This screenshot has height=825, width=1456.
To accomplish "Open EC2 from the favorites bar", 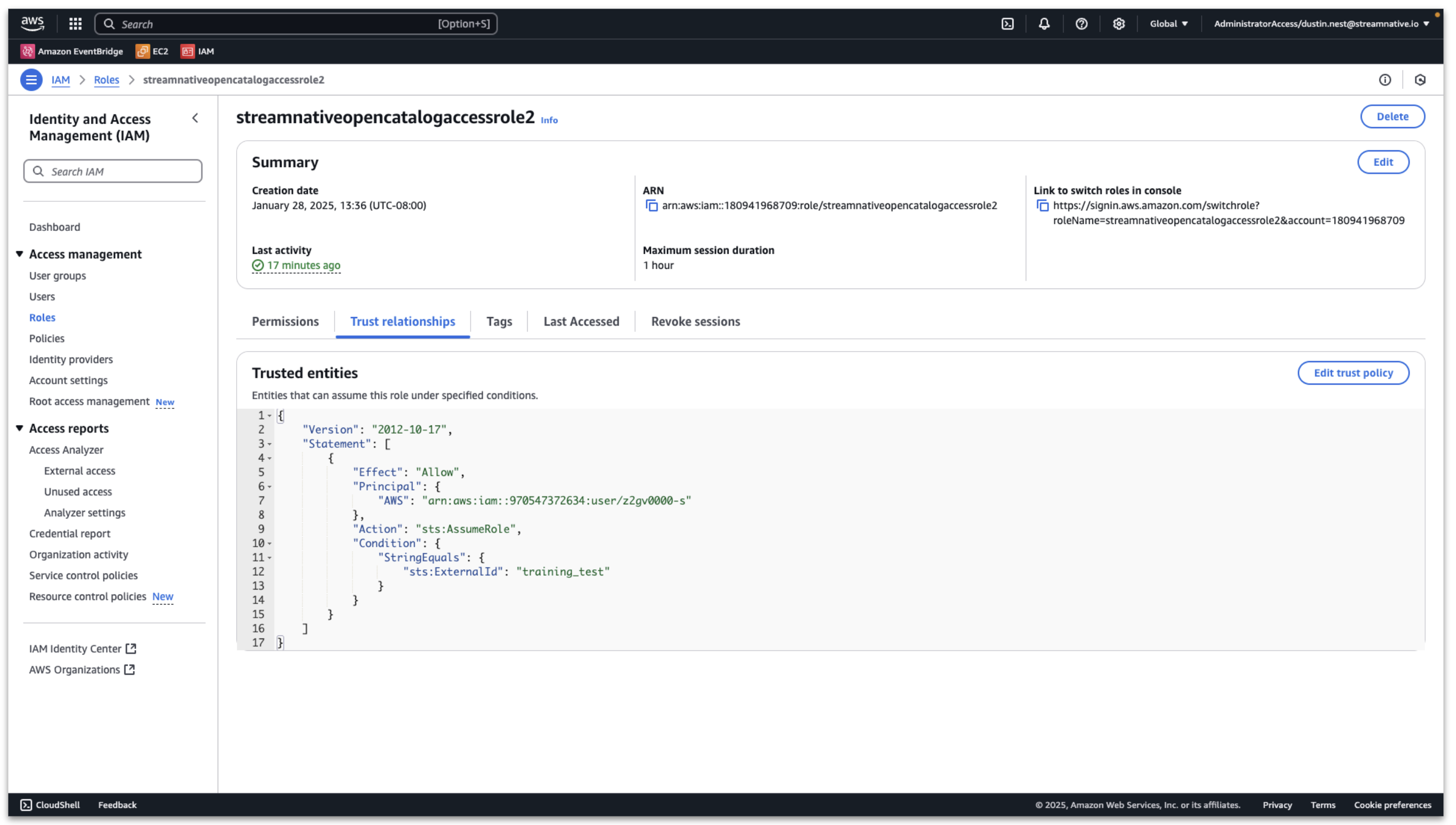I will [151, 51].
